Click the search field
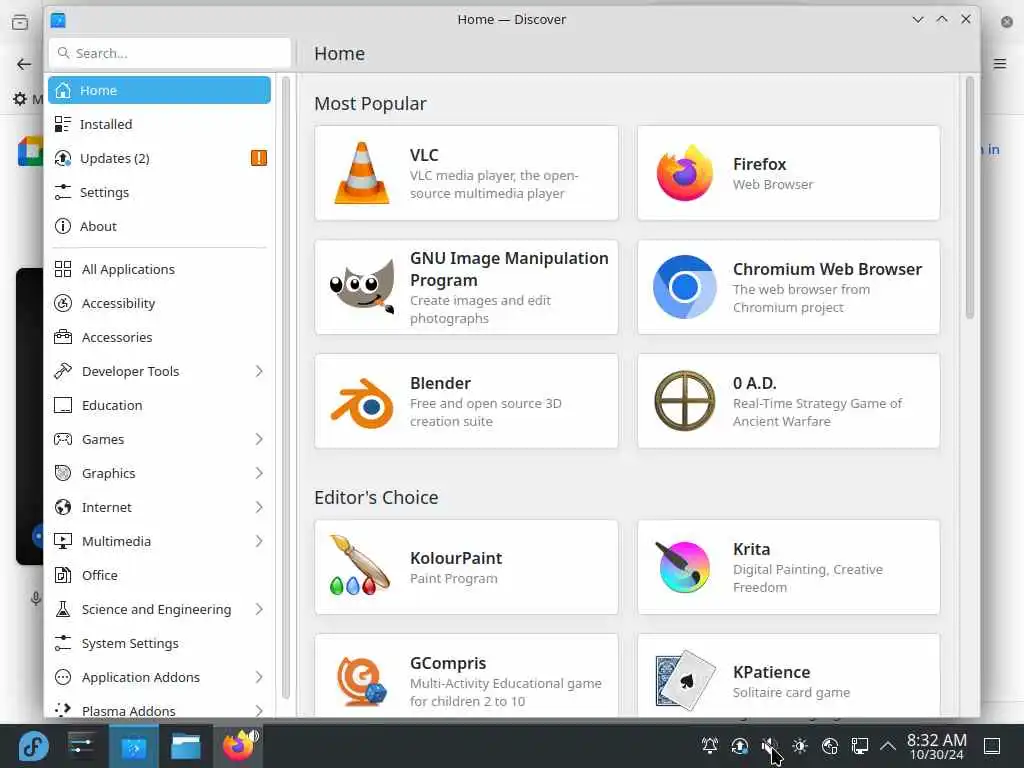Image resolution: width=1024 pixels, height=768 pixels. 170,53
